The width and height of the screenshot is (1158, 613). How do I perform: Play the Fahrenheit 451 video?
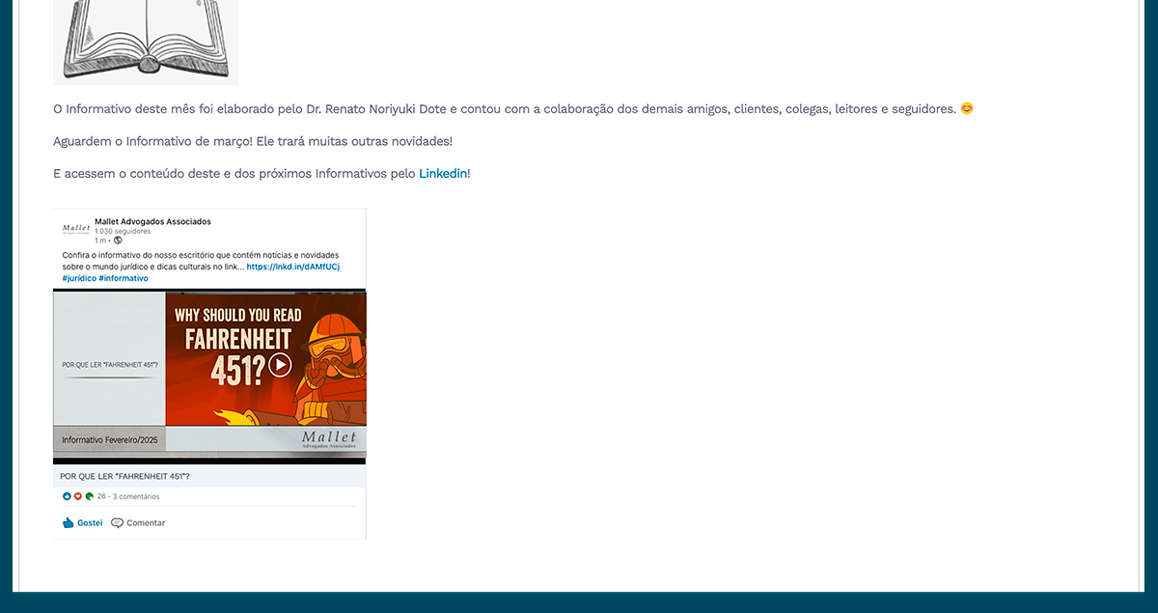point(280,364)
